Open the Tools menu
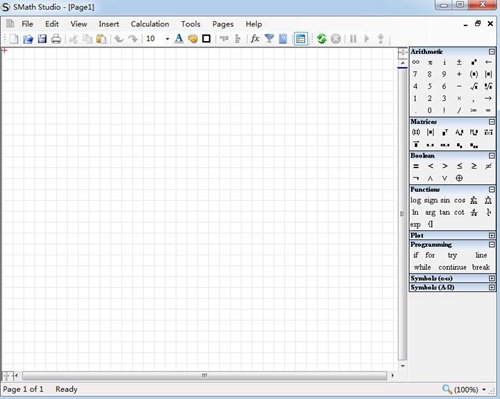Viewport: 500px width, 399px height. (x=191, y=24)
